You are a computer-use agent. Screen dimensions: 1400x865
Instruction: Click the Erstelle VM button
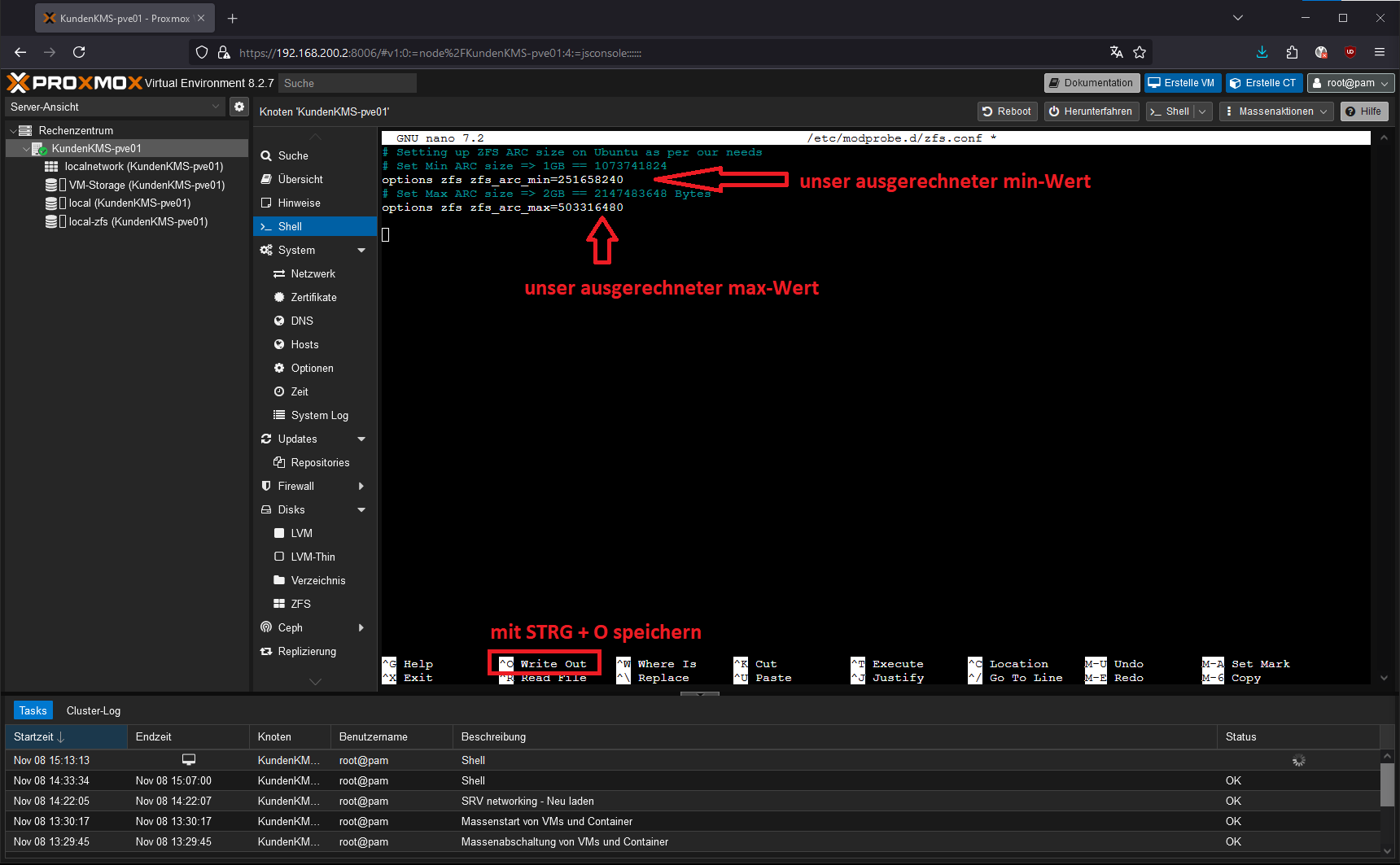[x=1181, y=83]
